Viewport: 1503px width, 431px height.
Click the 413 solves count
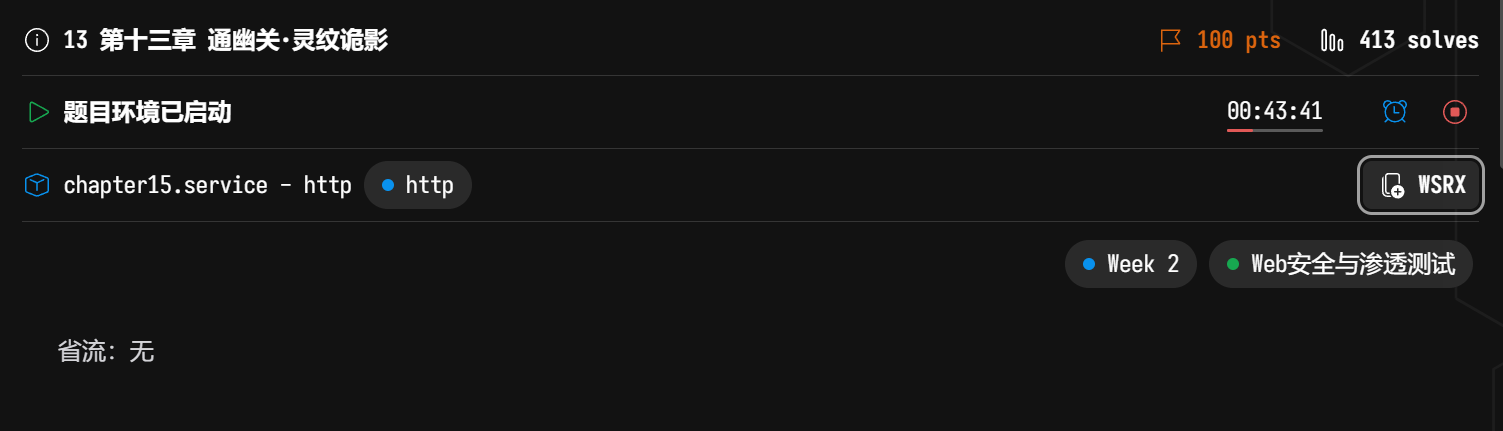[1418, 41]
